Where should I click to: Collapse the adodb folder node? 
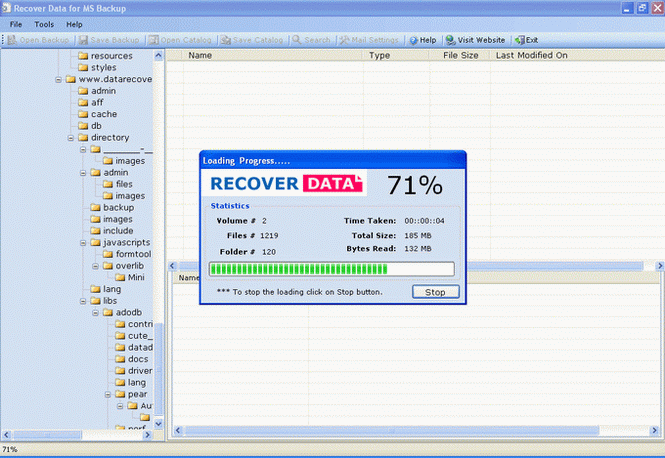click(96, 313)
